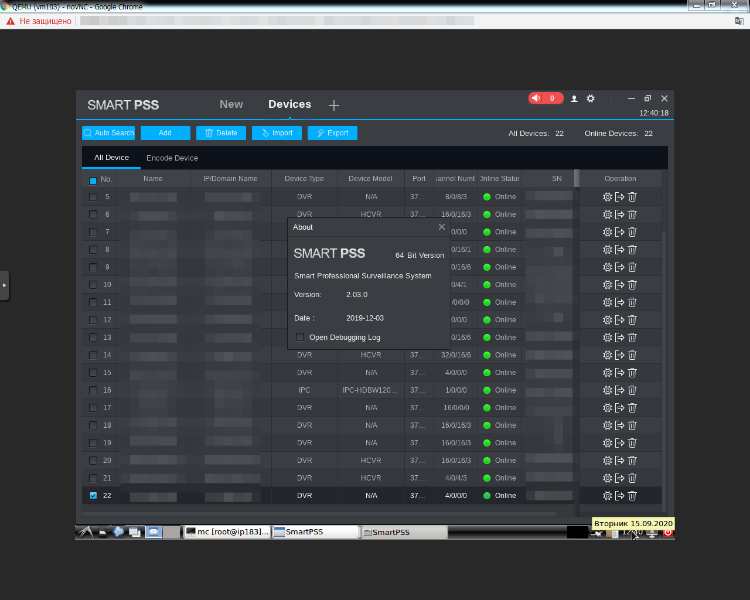Click the horizontal scrollbar below device list

tap(319, 514)
